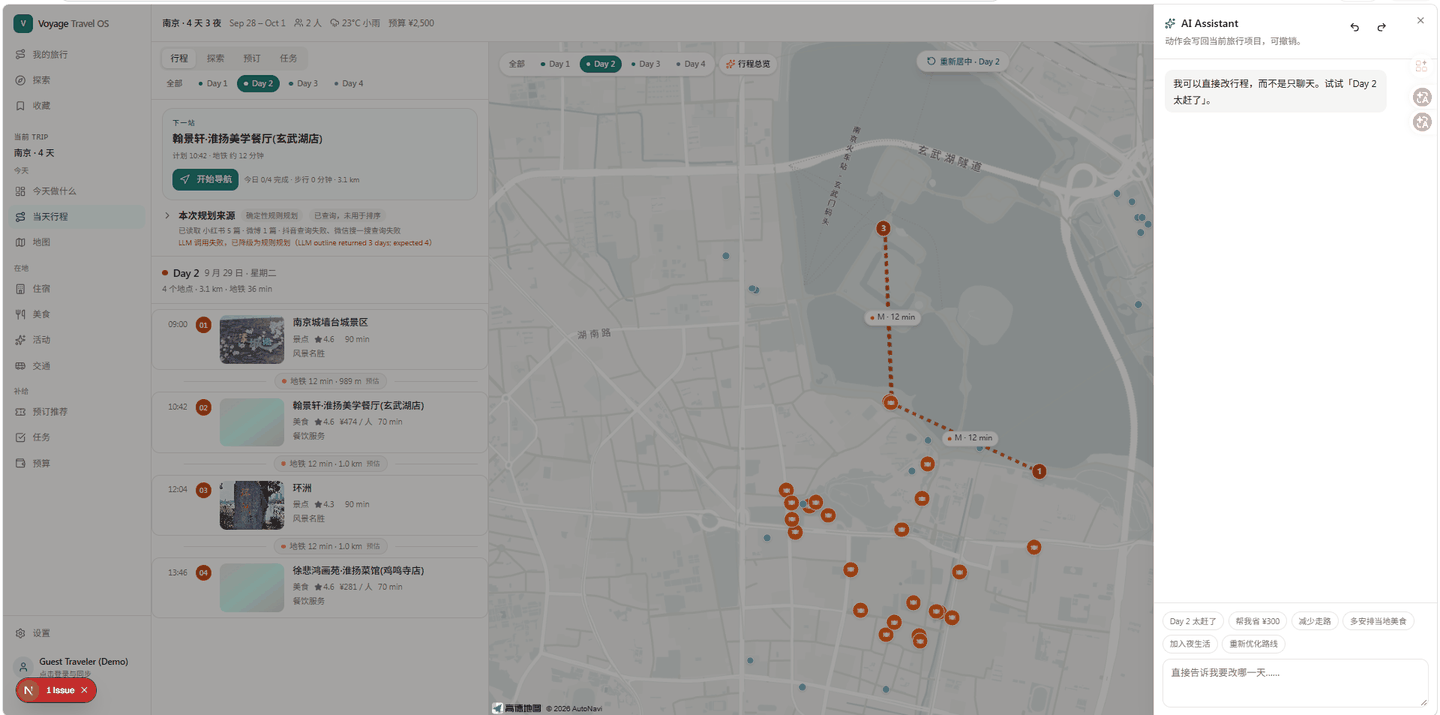Click the 帮我省 ¥300 suggestion chip

pos(1257,621)
